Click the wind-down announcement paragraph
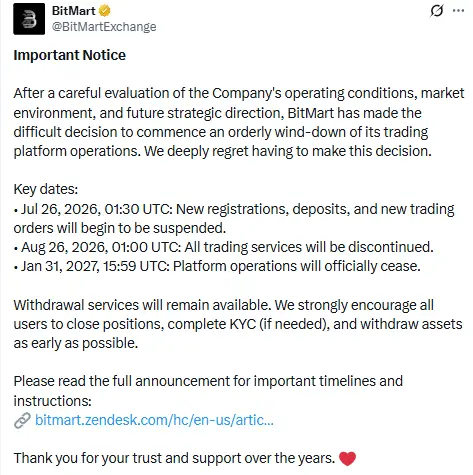473x475 pixels. (x=239, y=122)
